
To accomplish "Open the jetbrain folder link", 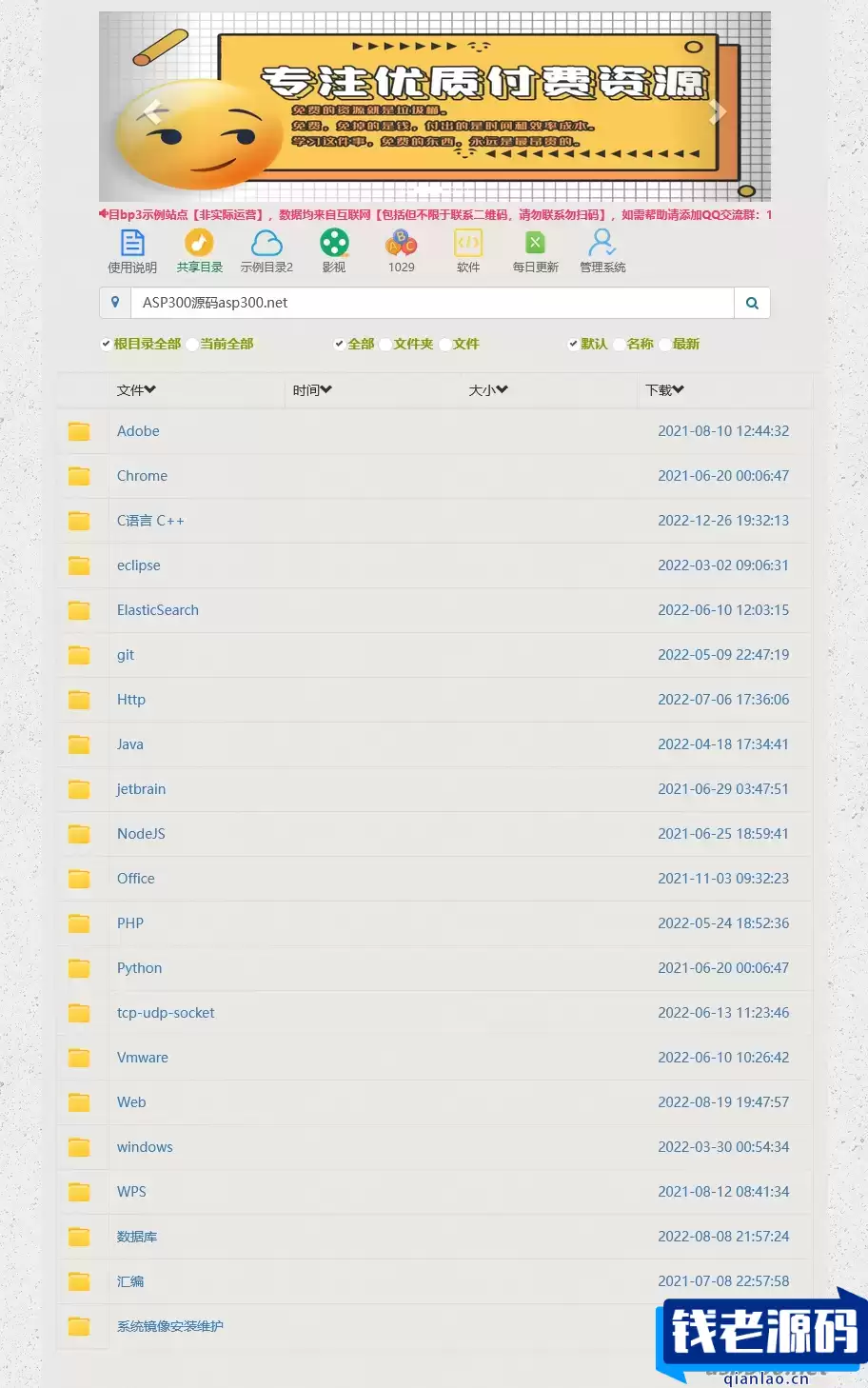I will 141,789.
